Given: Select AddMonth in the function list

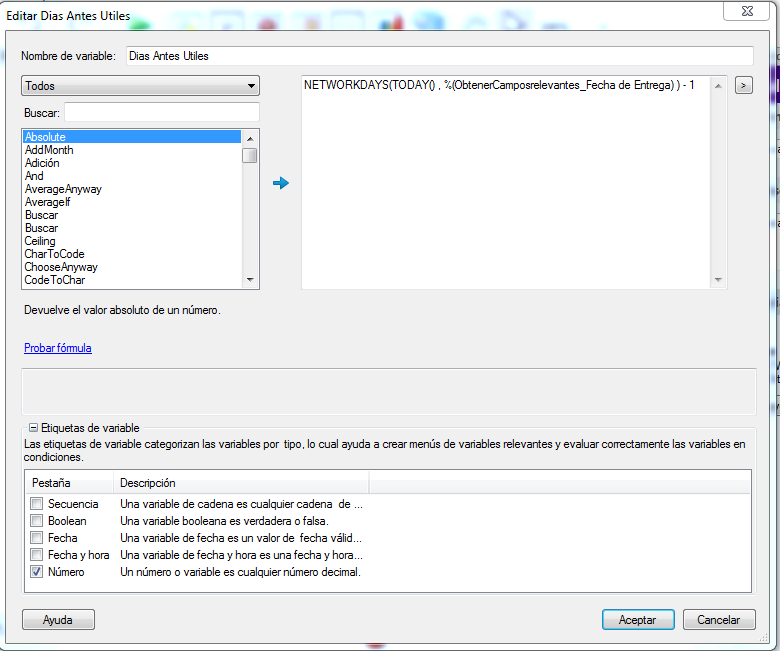Looking at the screenshot, I should [132, 150].
